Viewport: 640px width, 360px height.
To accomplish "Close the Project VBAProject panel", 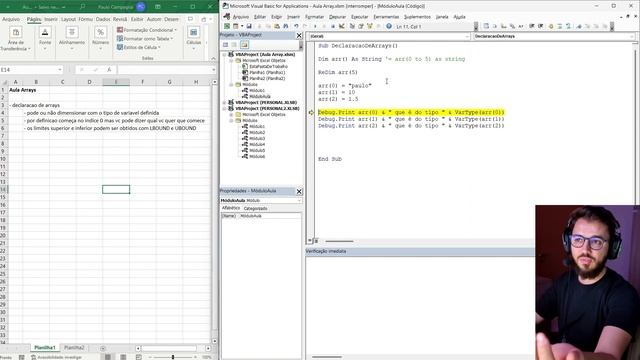I will pyautogui.click(x=299, y=36).
